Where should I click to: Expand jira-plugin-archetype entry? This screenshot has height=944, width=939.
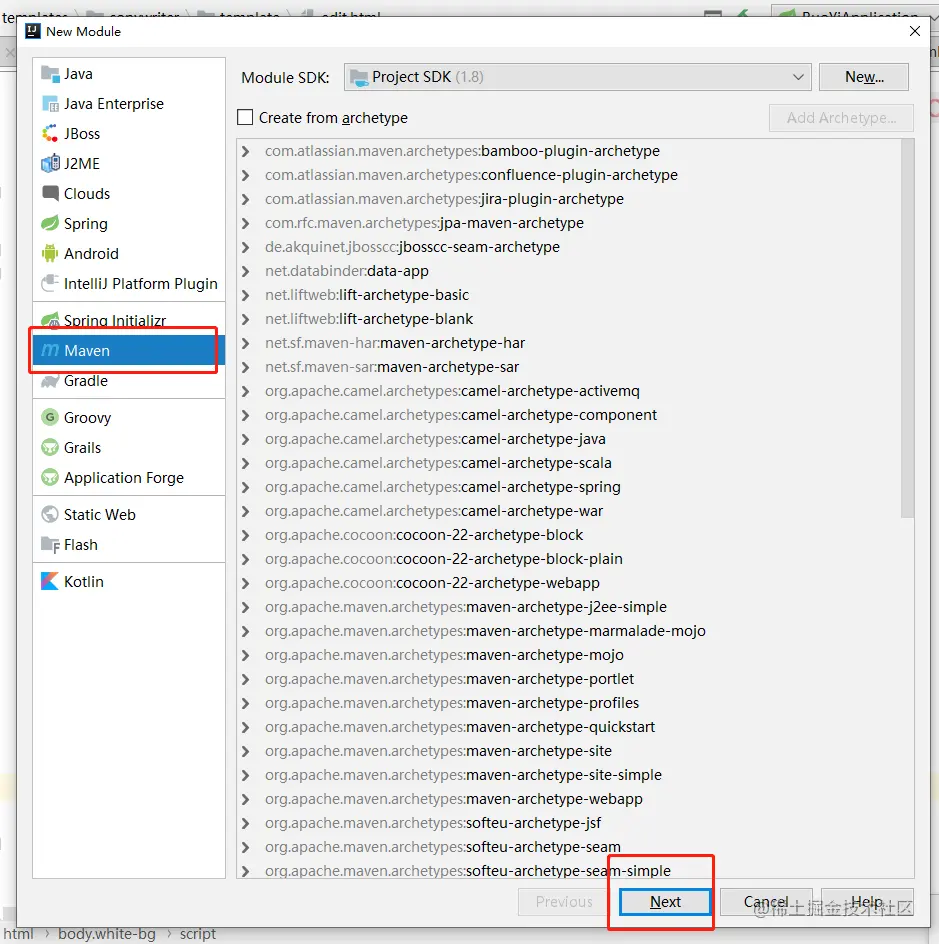246,199
